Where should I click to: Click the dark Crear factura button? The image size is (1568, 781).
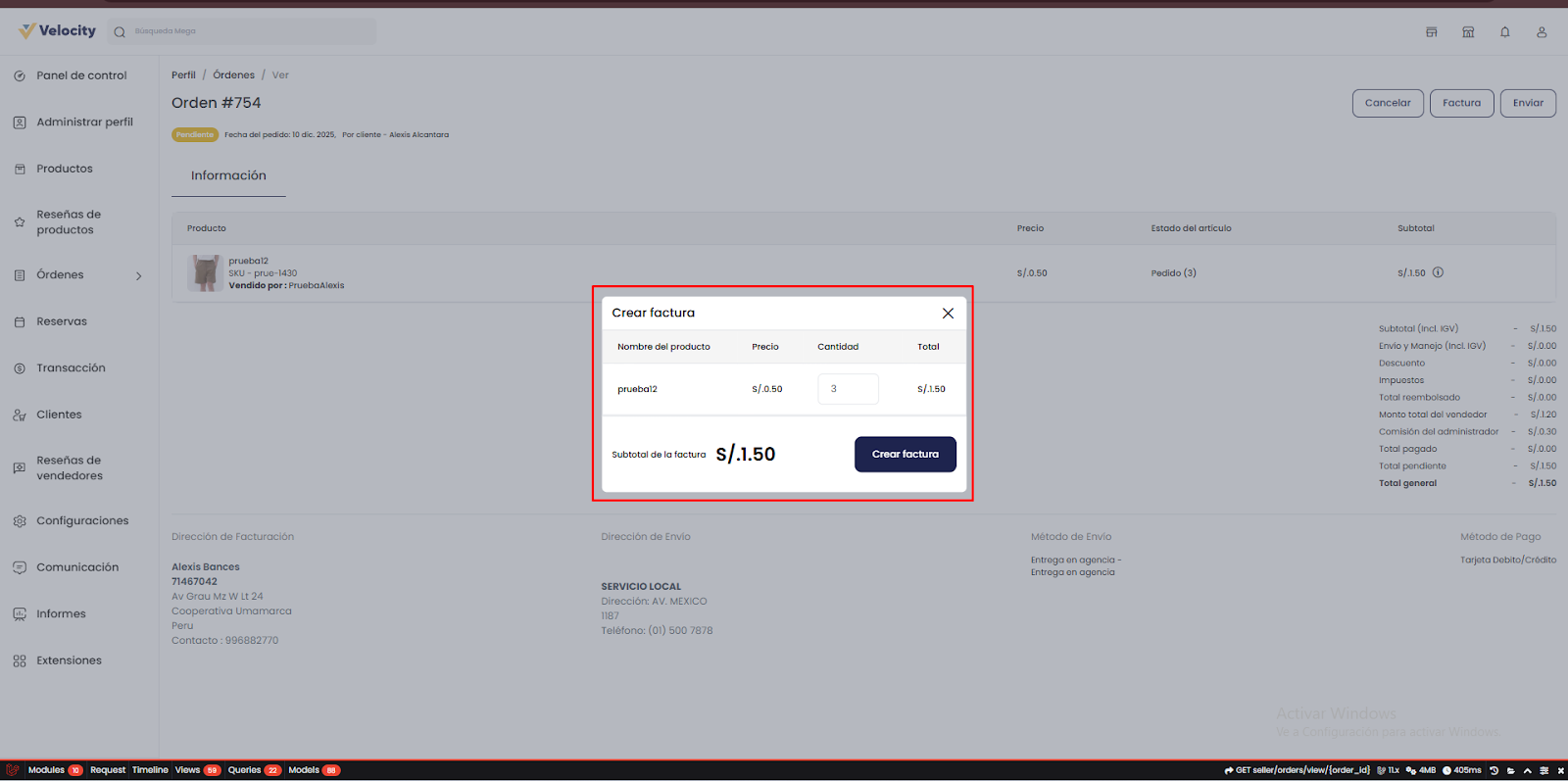click(905, 455)
